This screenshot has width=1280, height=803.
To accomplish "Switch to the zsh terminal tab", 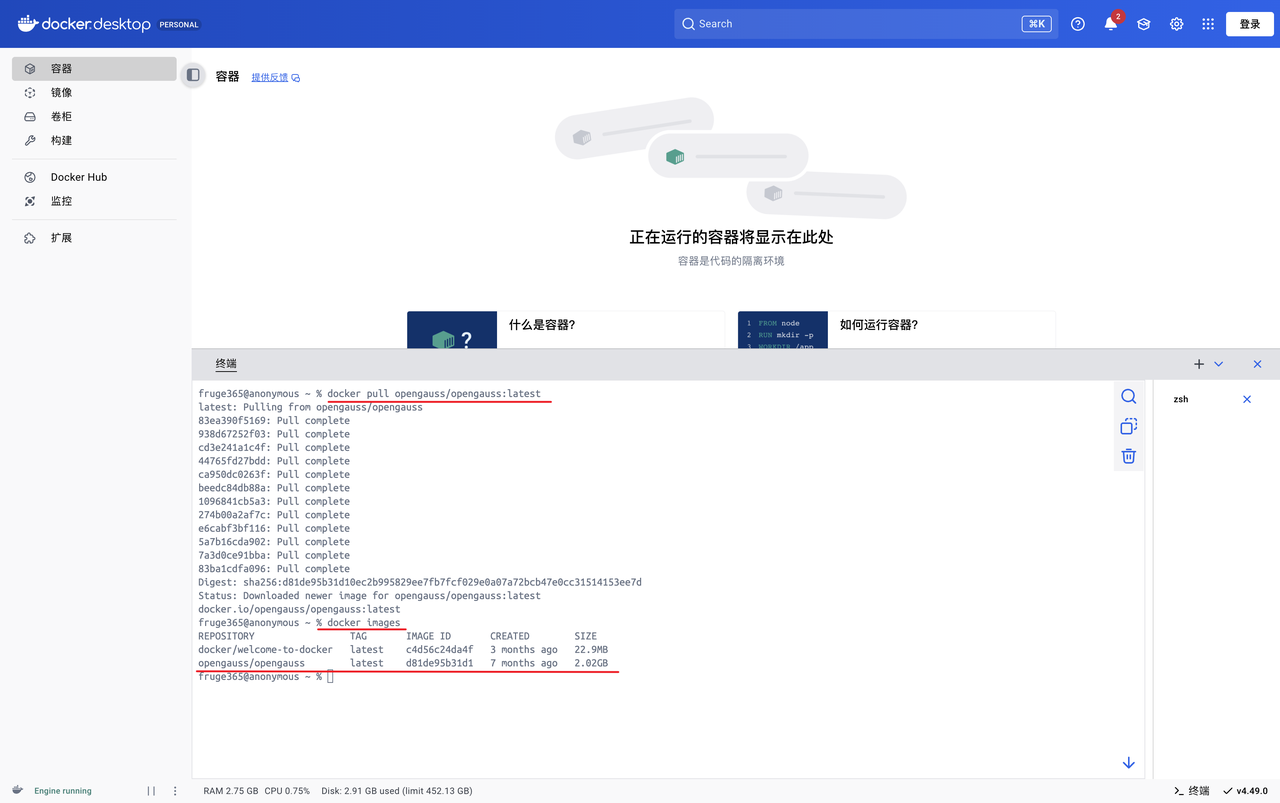I will (x=1181, y=398).
